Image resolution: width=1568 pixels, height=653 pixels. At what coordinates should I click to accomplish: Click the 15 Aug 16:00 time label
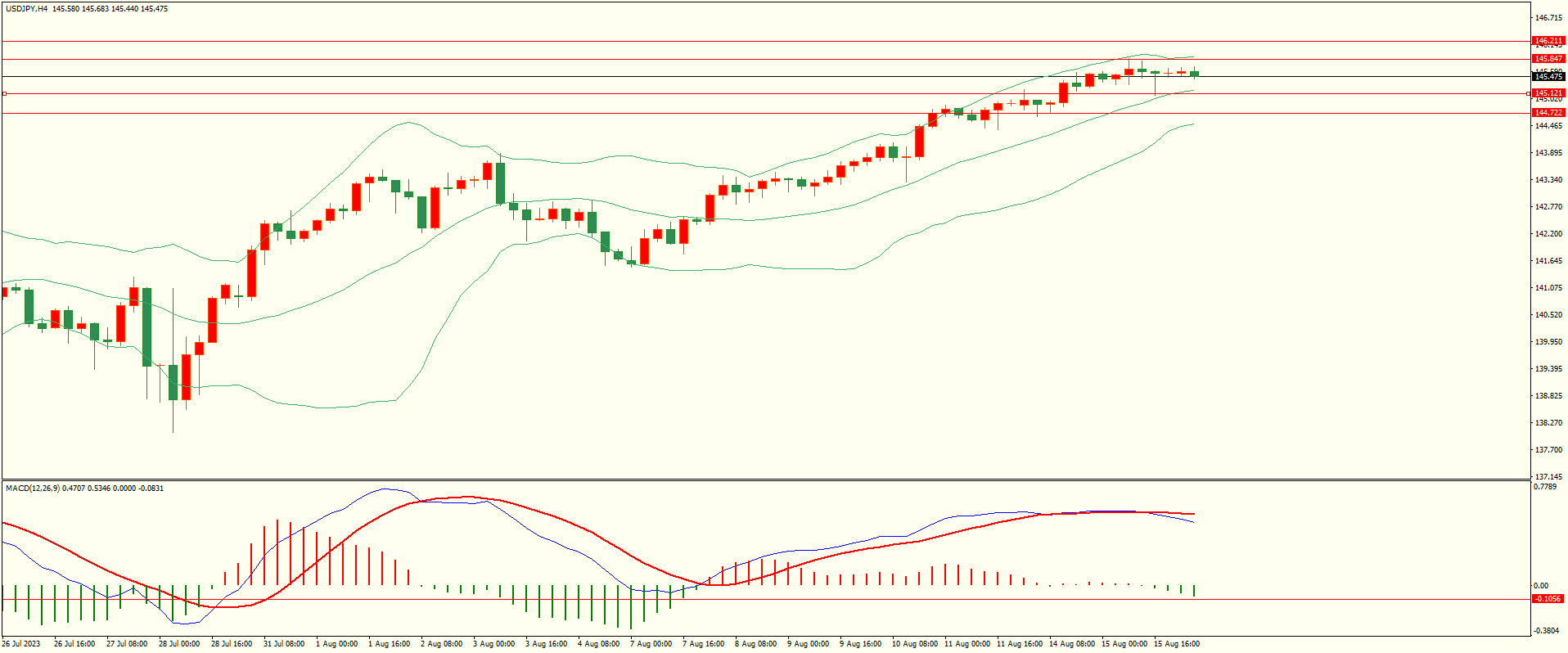coord(1176,644)
